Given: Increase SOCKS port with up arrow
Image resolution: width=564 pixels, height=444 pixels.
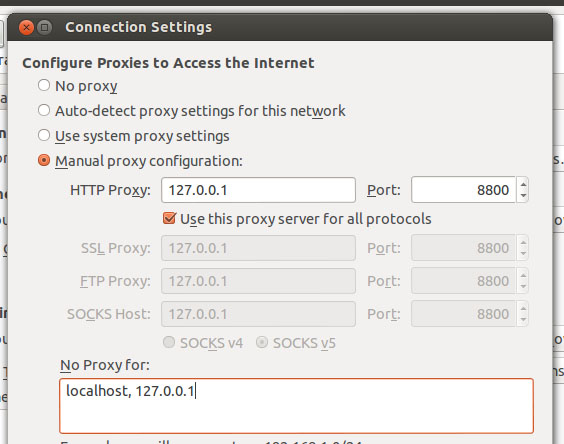Looking at the screenshot, I should (x=523, y=308).
